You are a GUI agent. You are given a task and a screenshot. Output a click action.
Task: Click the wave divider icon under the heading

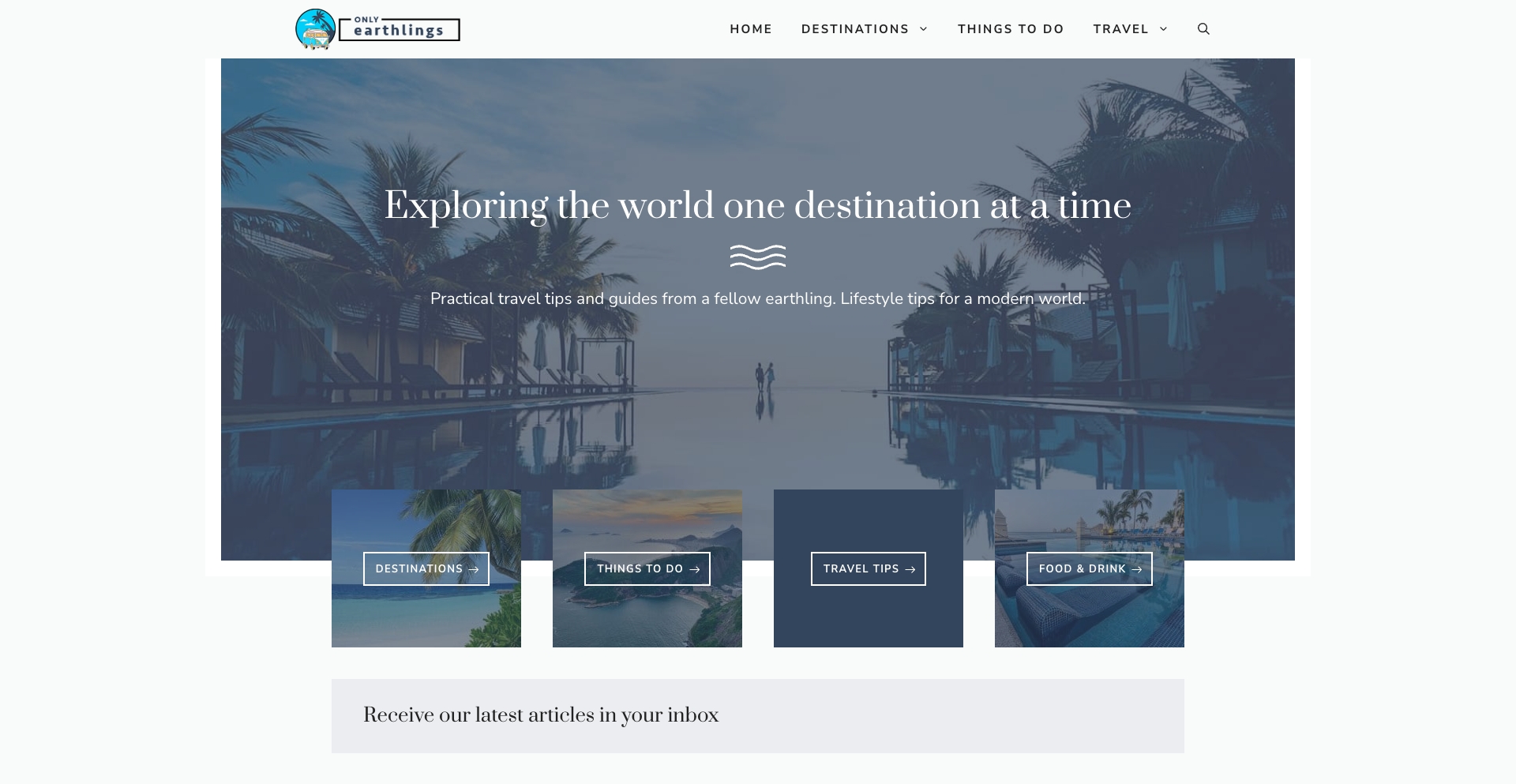click(758, 256)
